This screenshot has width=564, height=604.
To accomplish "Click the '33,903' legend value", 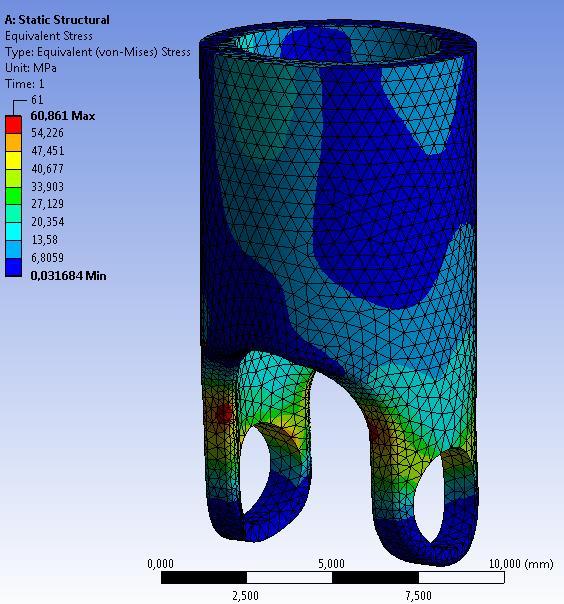I will coord(47,186).
